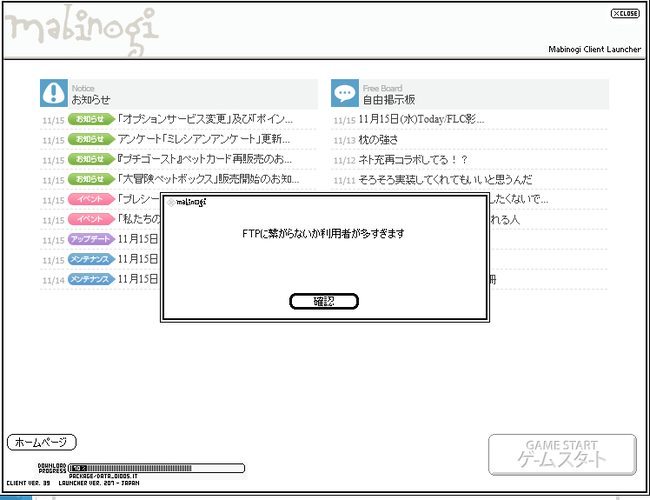650x500 pixels.
Task: Close the launcher with the CLOSE button
Action: click(x=625, y=14)
